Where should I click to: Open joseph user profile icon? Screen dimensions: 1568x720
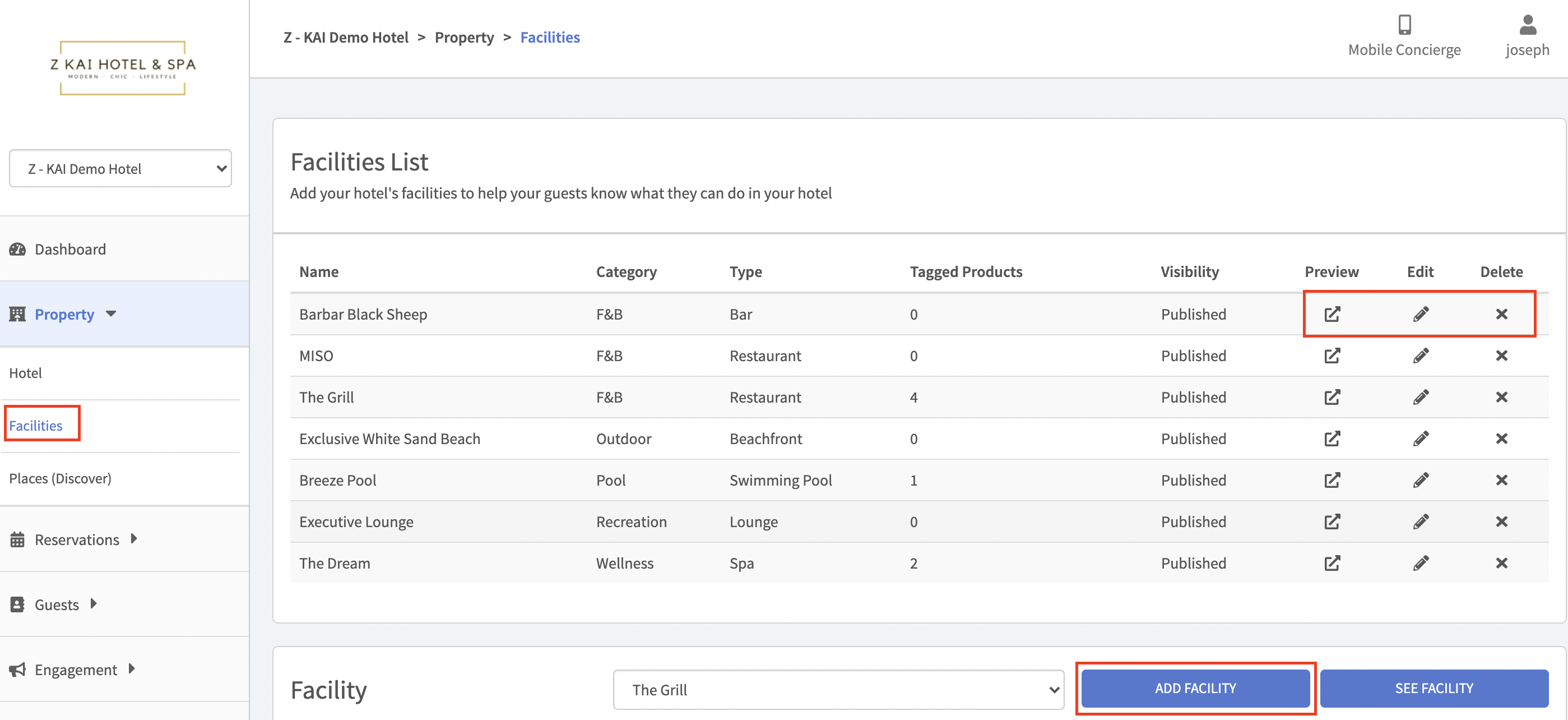(1527, 25)
